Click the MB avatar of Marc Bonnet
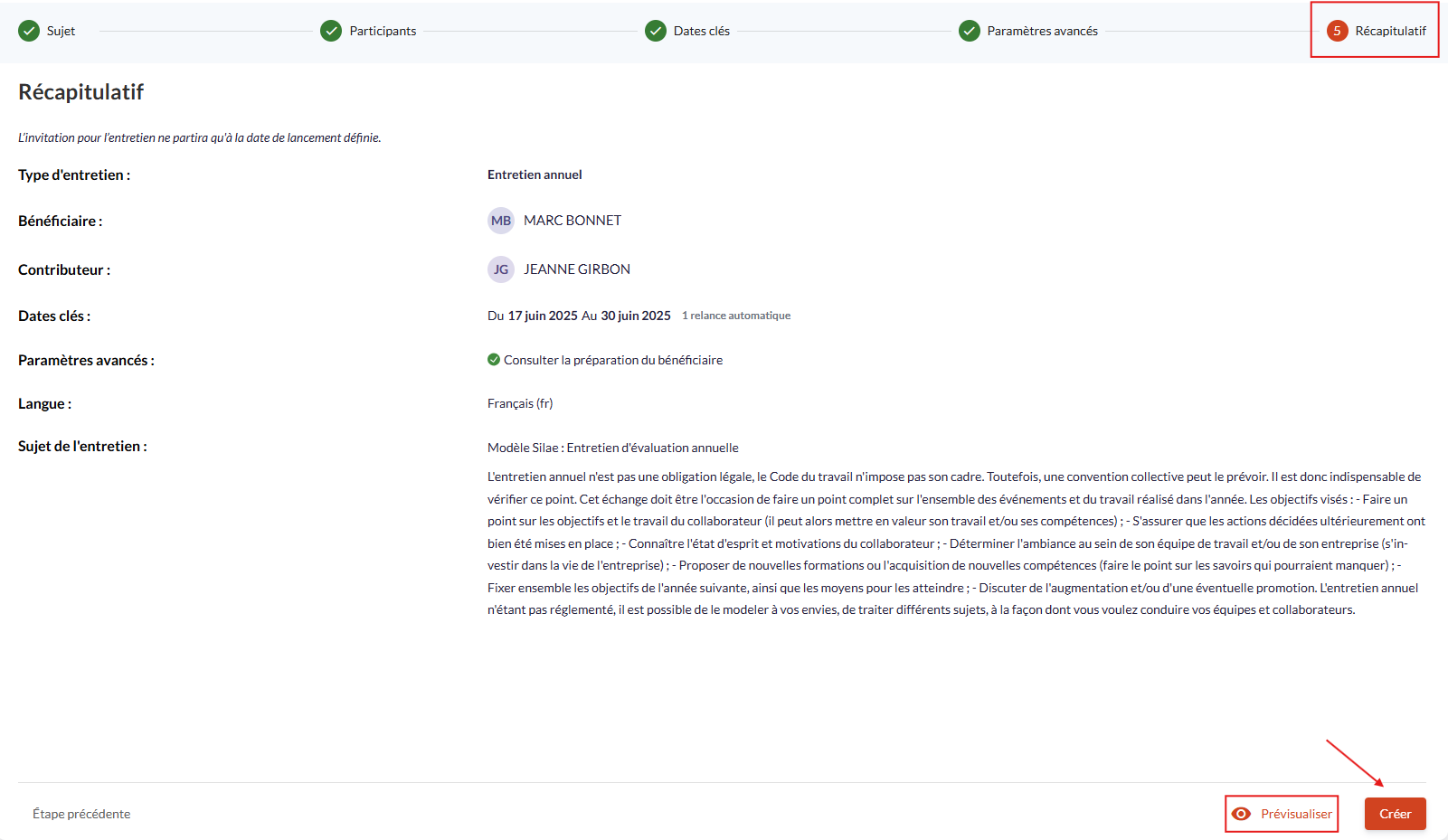1448x840 pixels. click(x=501, y=221)
